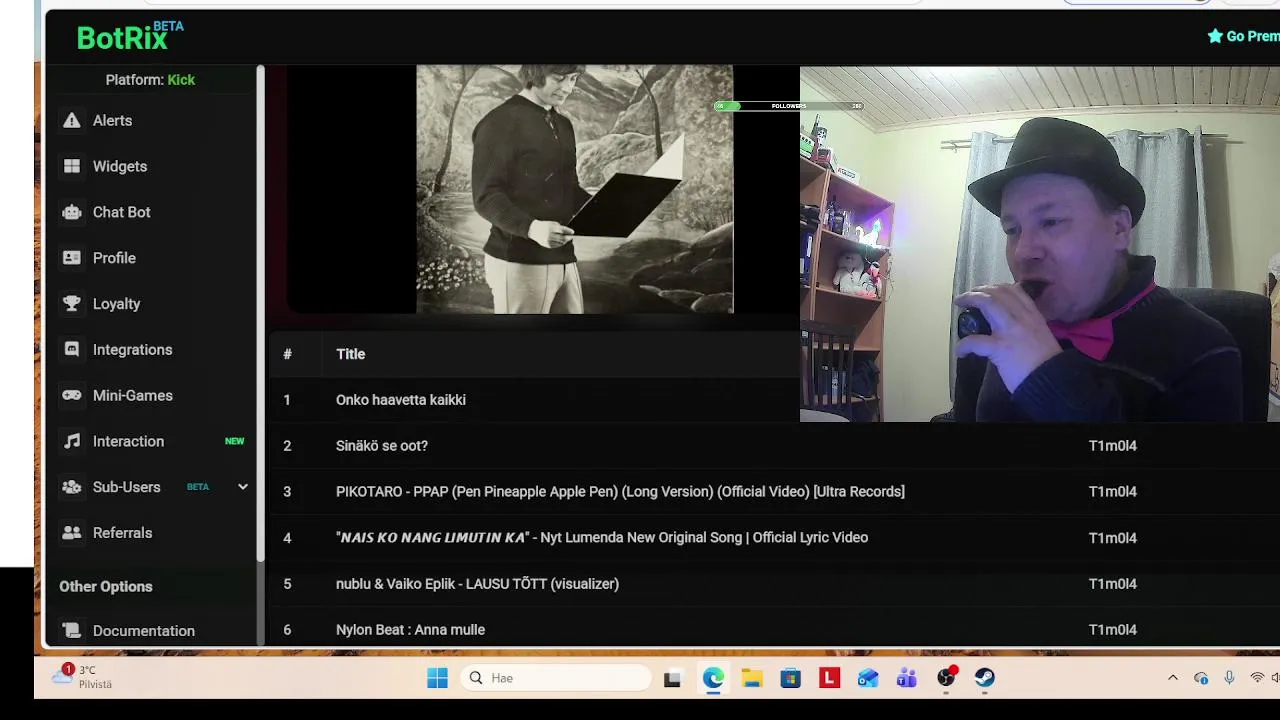Click the BotRix logo link
Image resolution: width=1280 pixels, height=720 pixels.
coord(130,37)
